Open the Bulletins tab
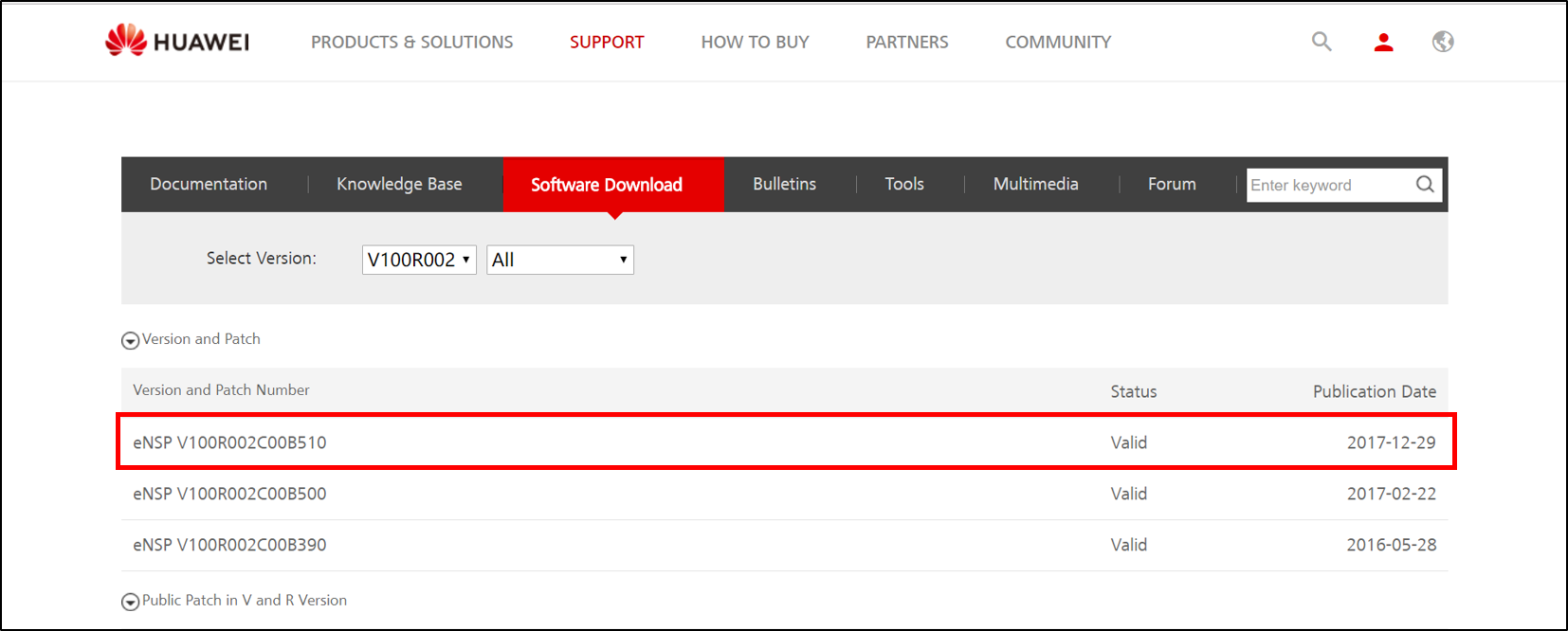Screen dimensions: 1568x631 [x=784, y=184]
